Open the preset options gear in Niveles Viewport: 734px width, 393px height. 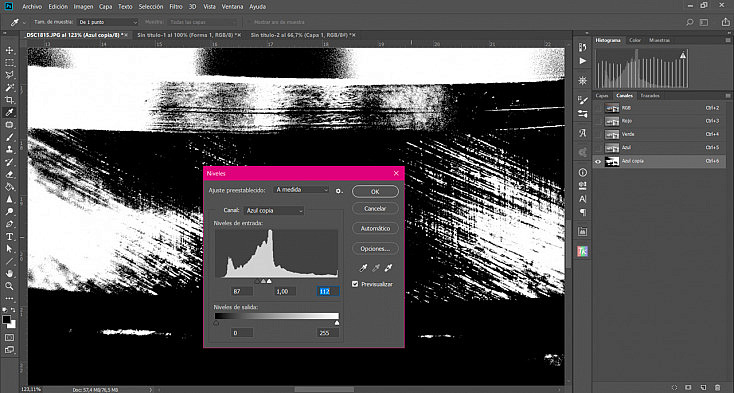[339, 191]
